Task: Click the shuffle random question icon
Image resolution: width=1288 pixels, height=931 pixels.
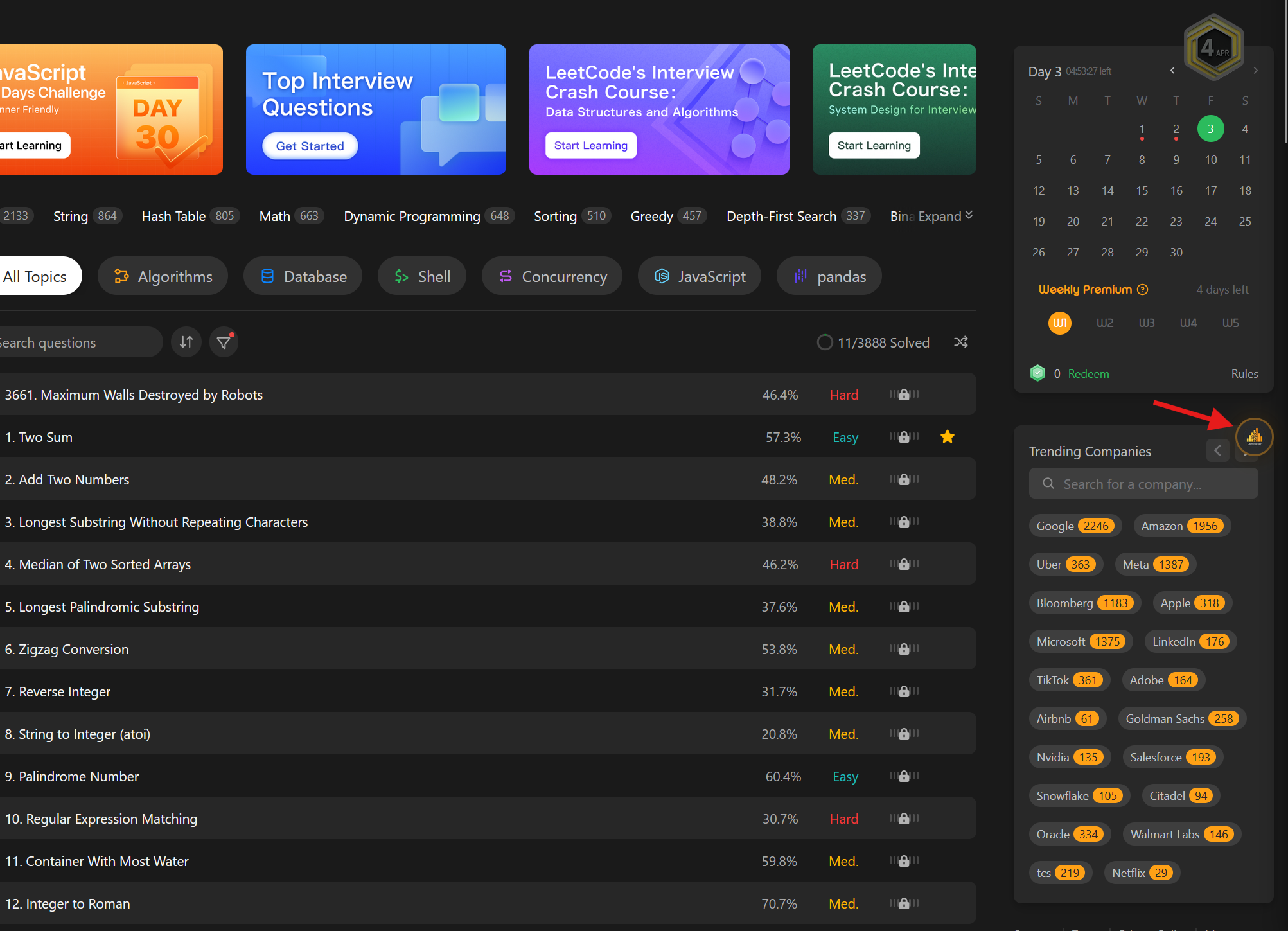Action: [x=960, y=342]
